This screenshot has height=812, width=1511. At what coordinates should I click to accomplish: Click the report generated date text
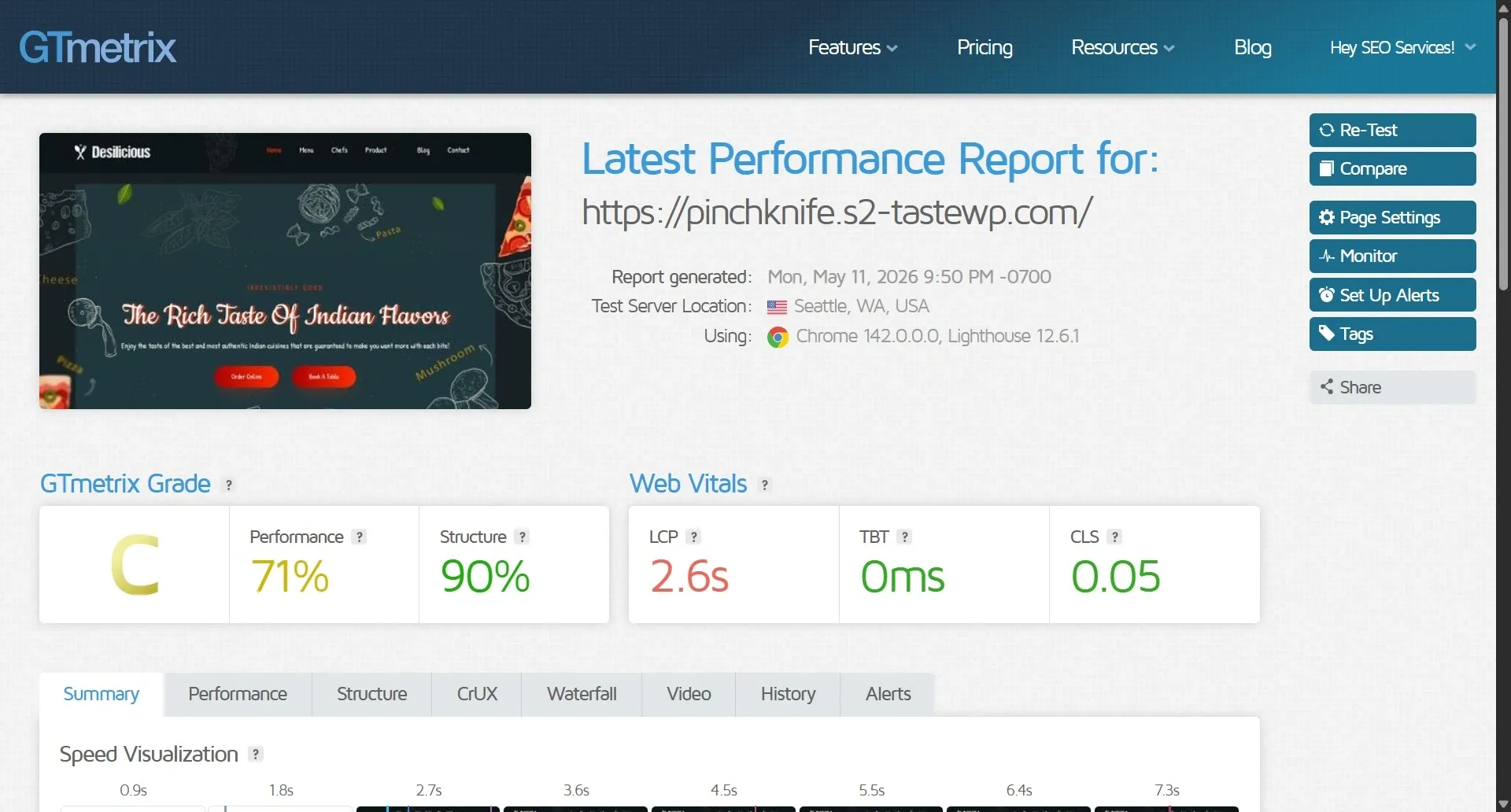point(909,277)
